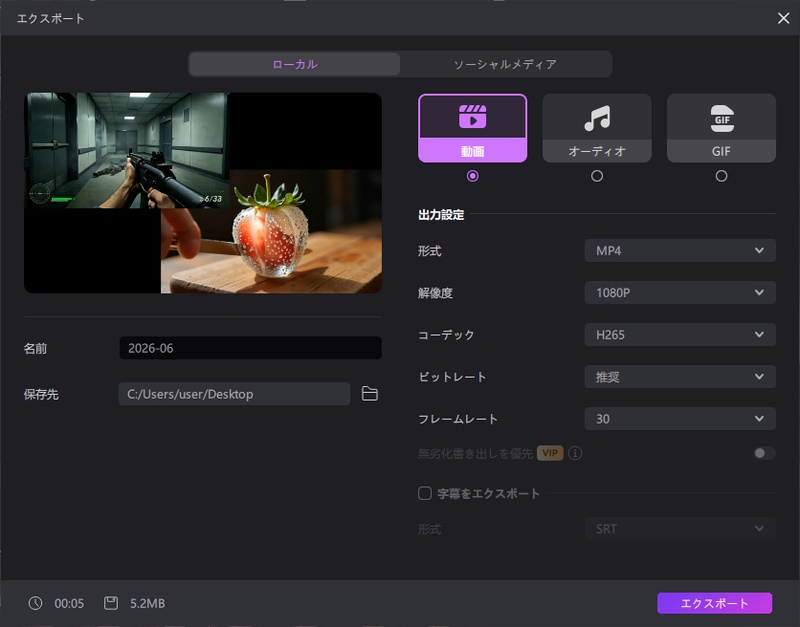
Task: Click the file size disk icon
Action: pyautogui.click(x=111, y=603)
